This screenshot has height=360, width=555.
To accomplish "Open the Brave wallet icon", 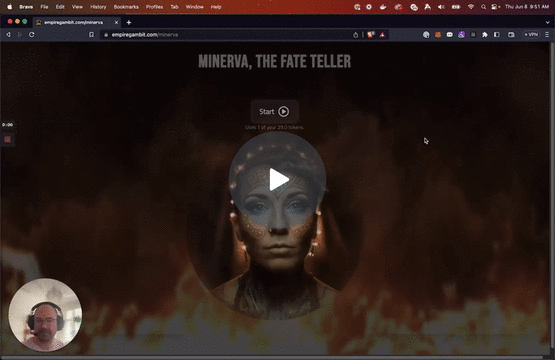I will click(x=511, y=35).
